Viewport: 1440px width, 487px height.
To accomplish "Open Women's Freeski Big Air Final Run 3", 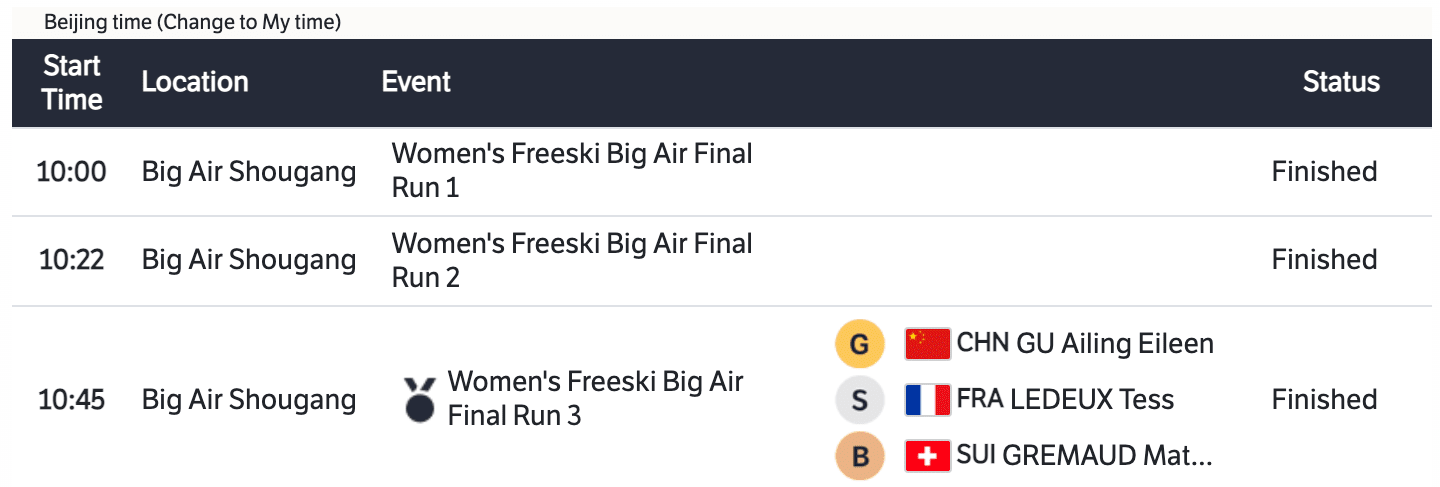I will 595,398.
